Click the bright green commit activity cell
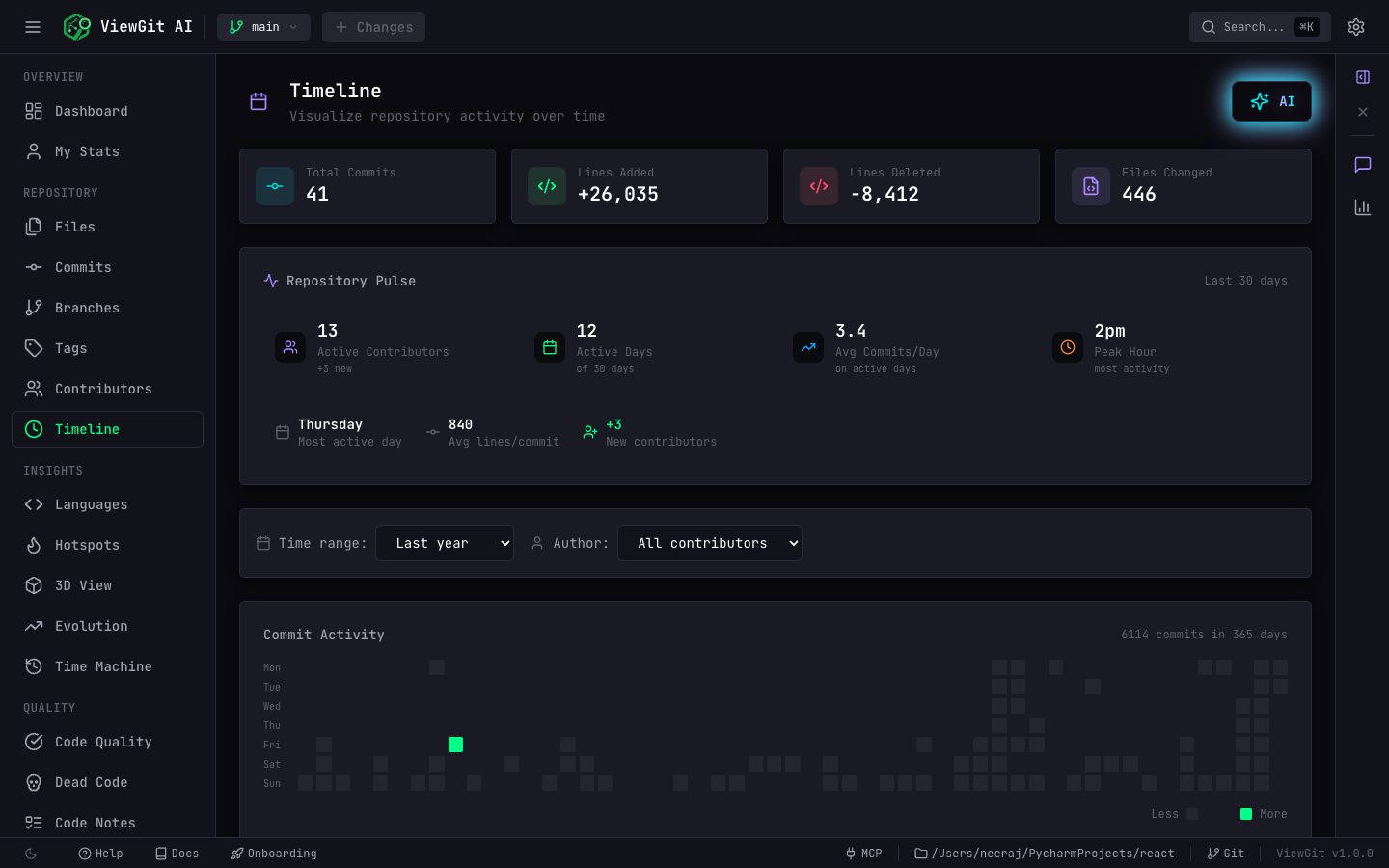The height and width of the screenshot is (868, 1389). pyautogui.click(x=455, y=745)
